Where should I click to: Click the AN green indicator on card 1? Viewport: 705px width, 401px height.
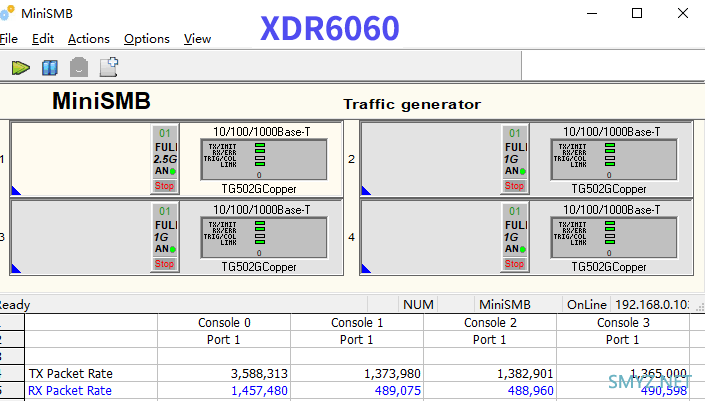pos(173,171)
